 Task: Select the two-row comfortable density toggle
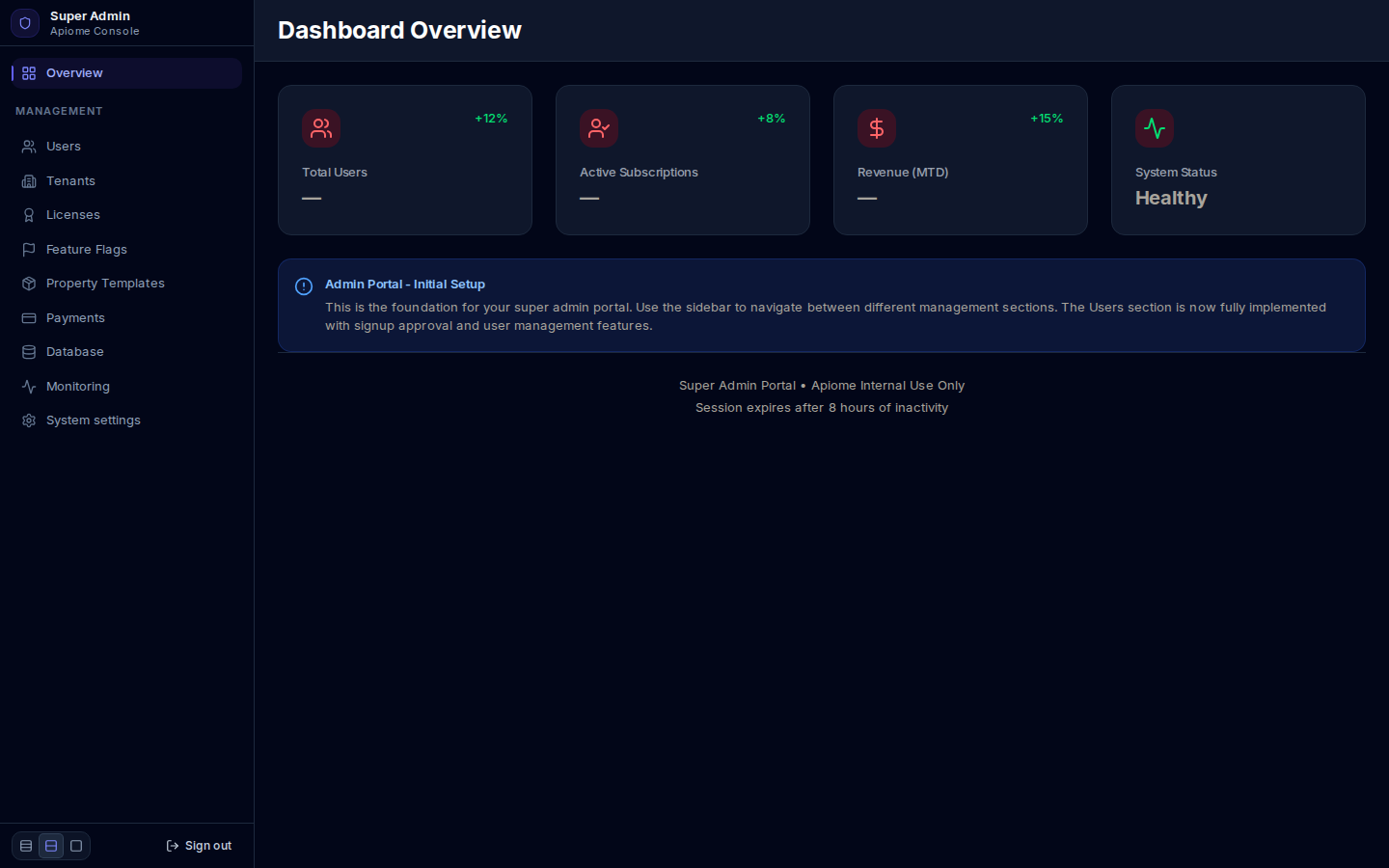(51, 846)
